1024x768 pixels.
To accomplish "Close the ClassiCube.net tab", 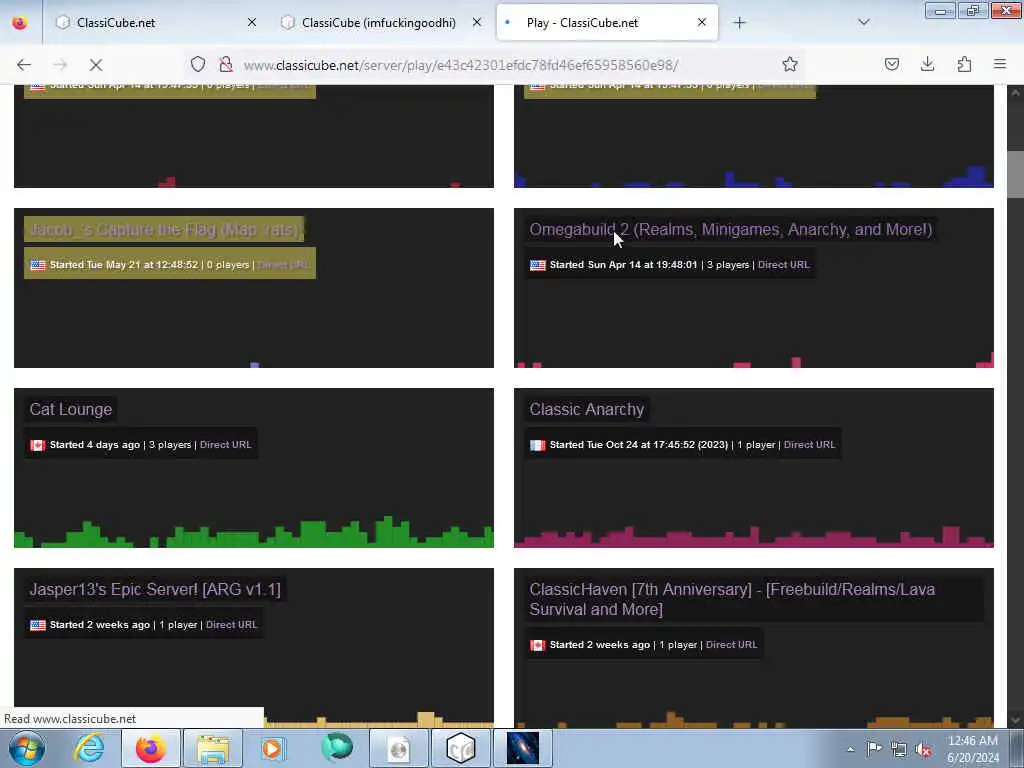I will coord(252,23).
